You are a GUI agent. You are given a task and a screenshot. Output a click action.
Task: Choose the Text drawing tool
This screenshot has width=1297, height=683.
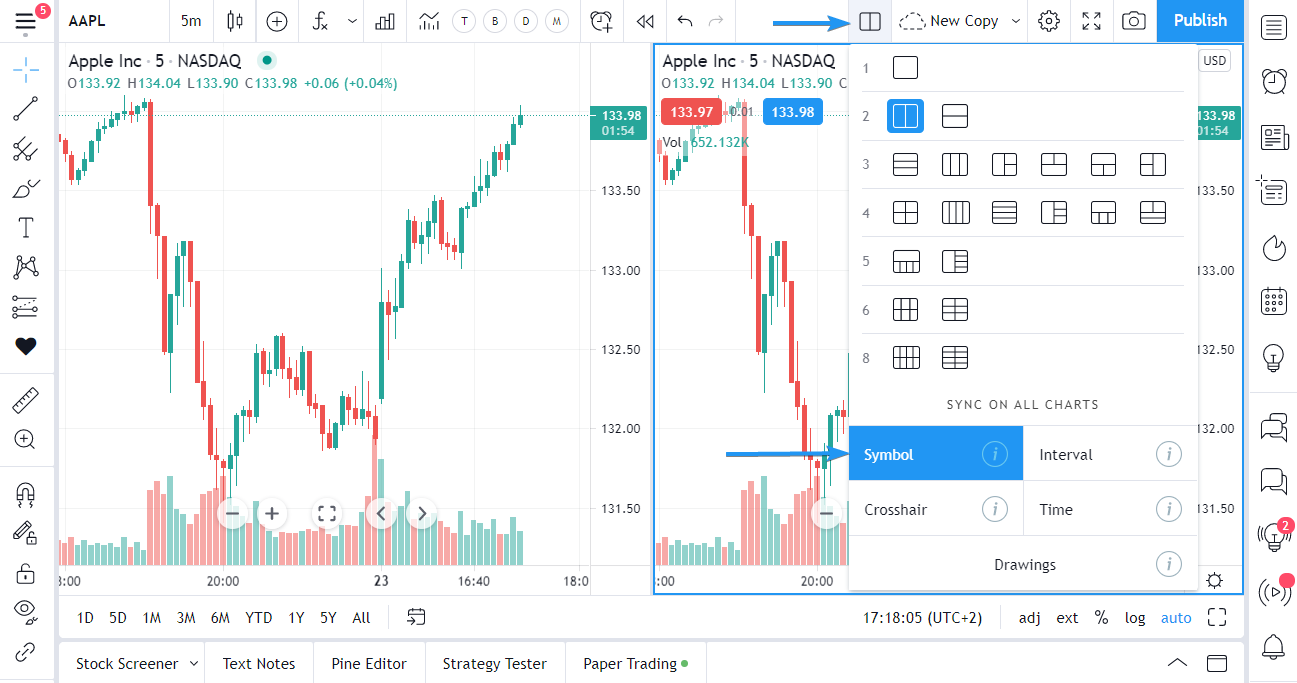coord(26,228)
